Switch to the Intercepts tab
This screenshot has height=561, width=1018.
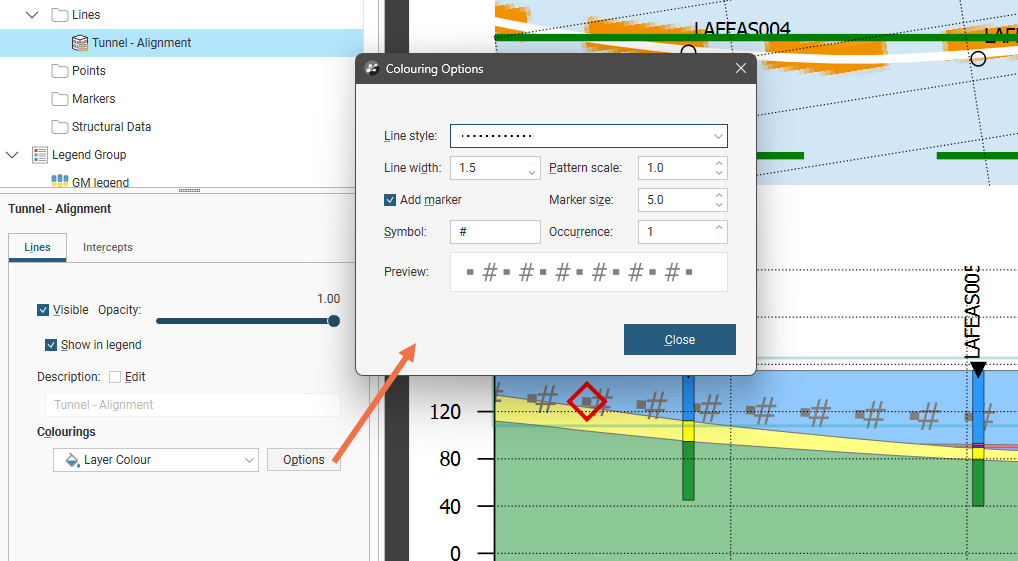point(108,247)
